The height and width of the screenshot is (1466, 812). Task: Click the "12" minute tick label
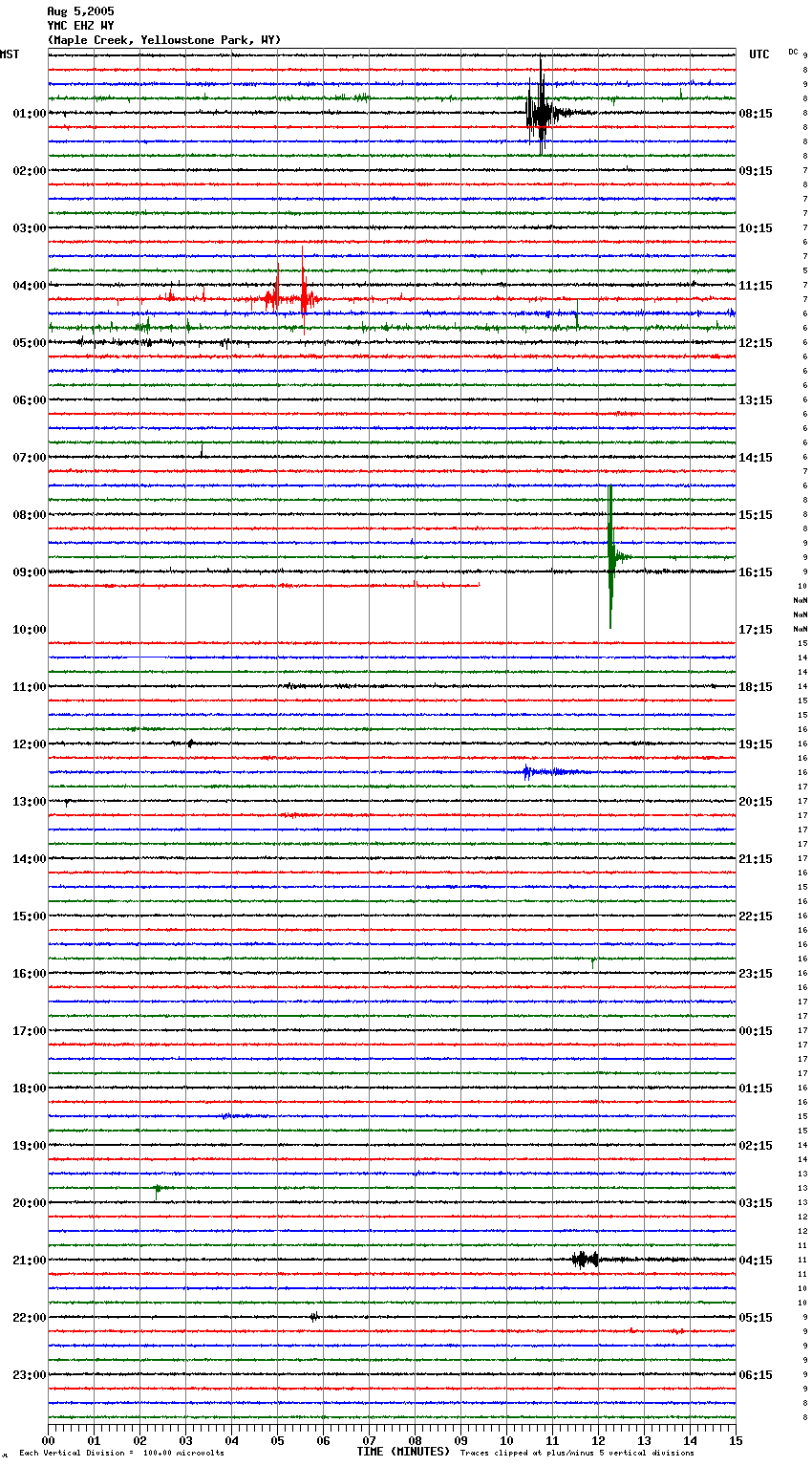point(598,1440)
